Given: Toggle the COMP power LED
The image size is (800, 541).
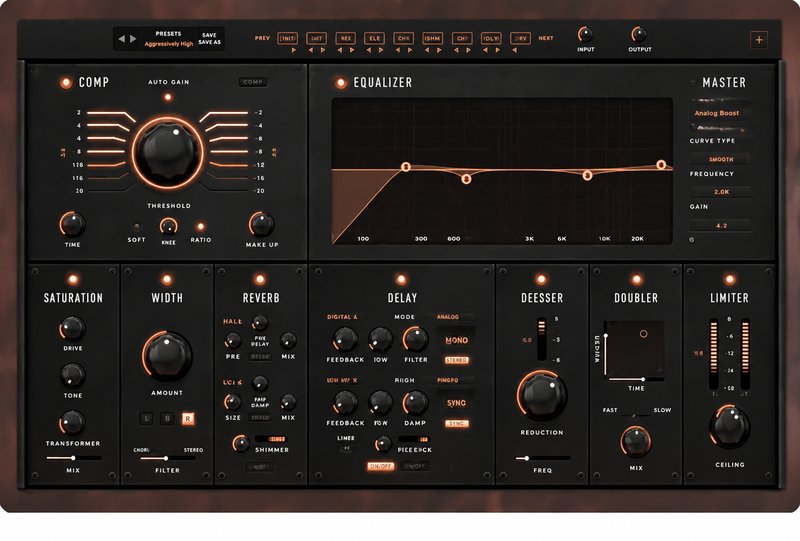Looking at the screenshot, I should 66,83.
